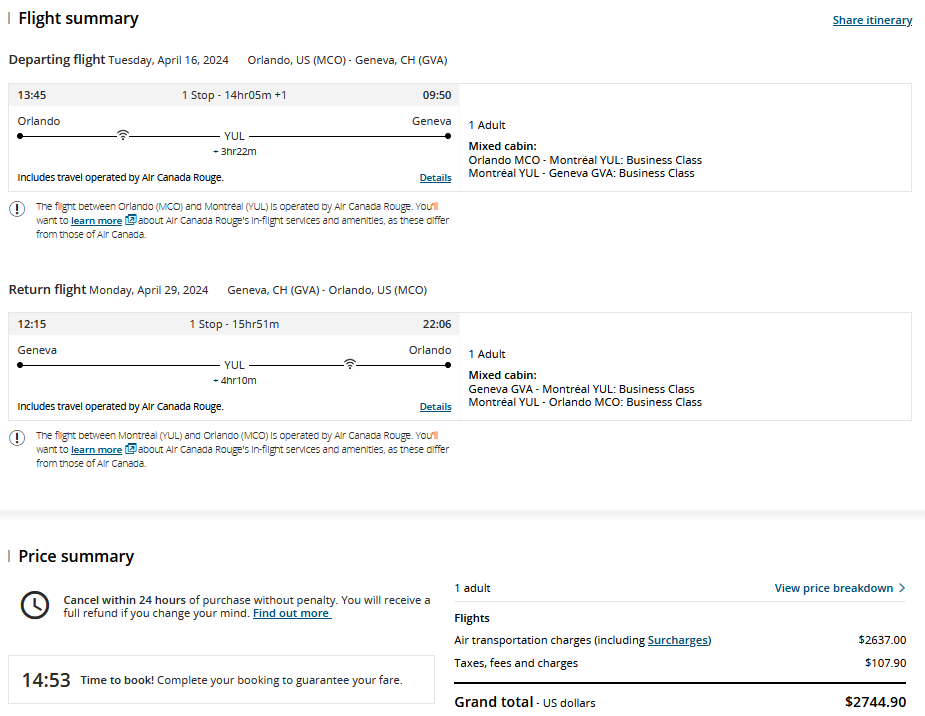Expand View price breakdown
This screenshot has height=716, width=925.
coord(833,588)
